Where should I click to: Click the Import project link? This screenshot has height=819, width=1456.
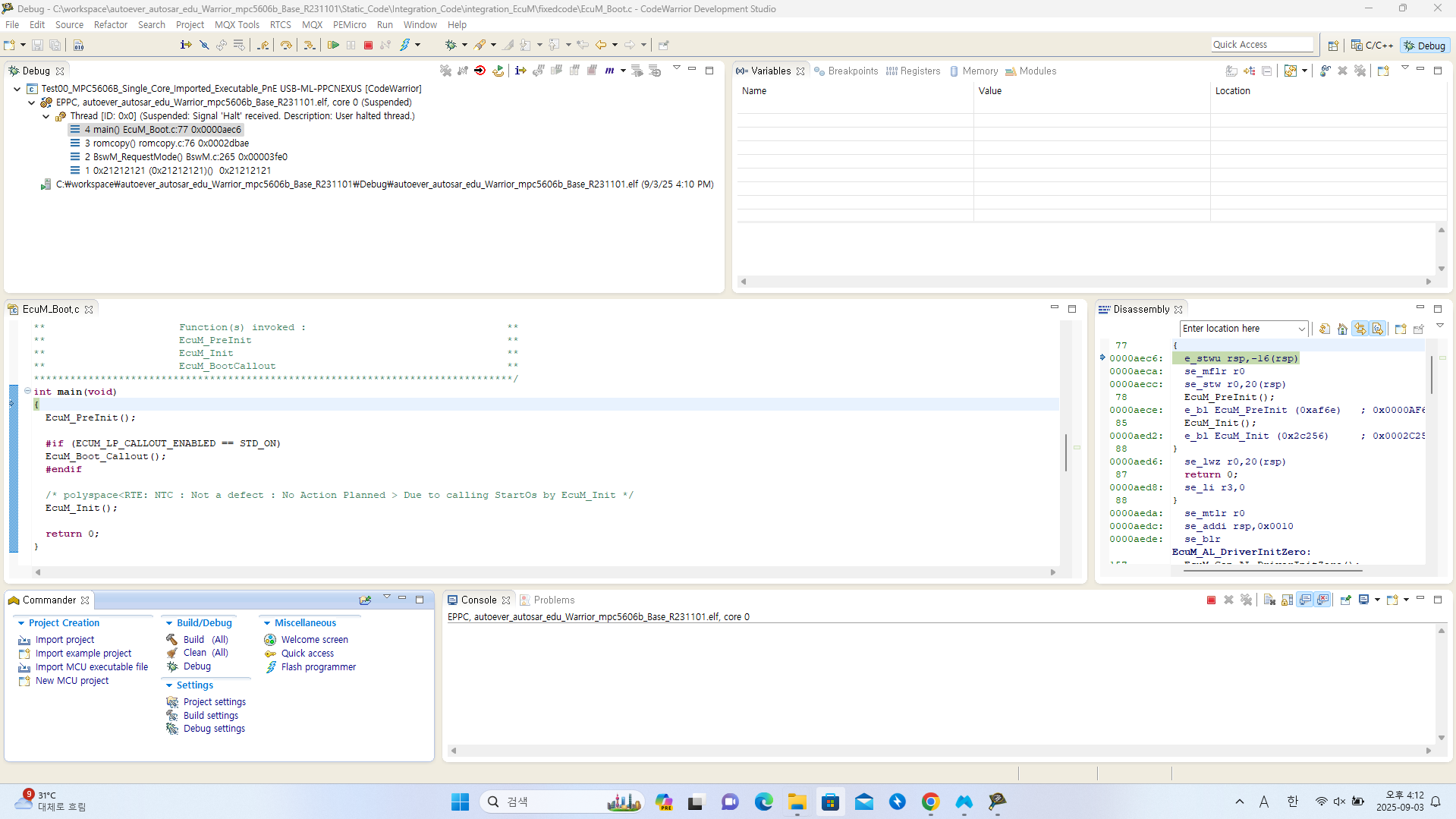click(64, 640)
